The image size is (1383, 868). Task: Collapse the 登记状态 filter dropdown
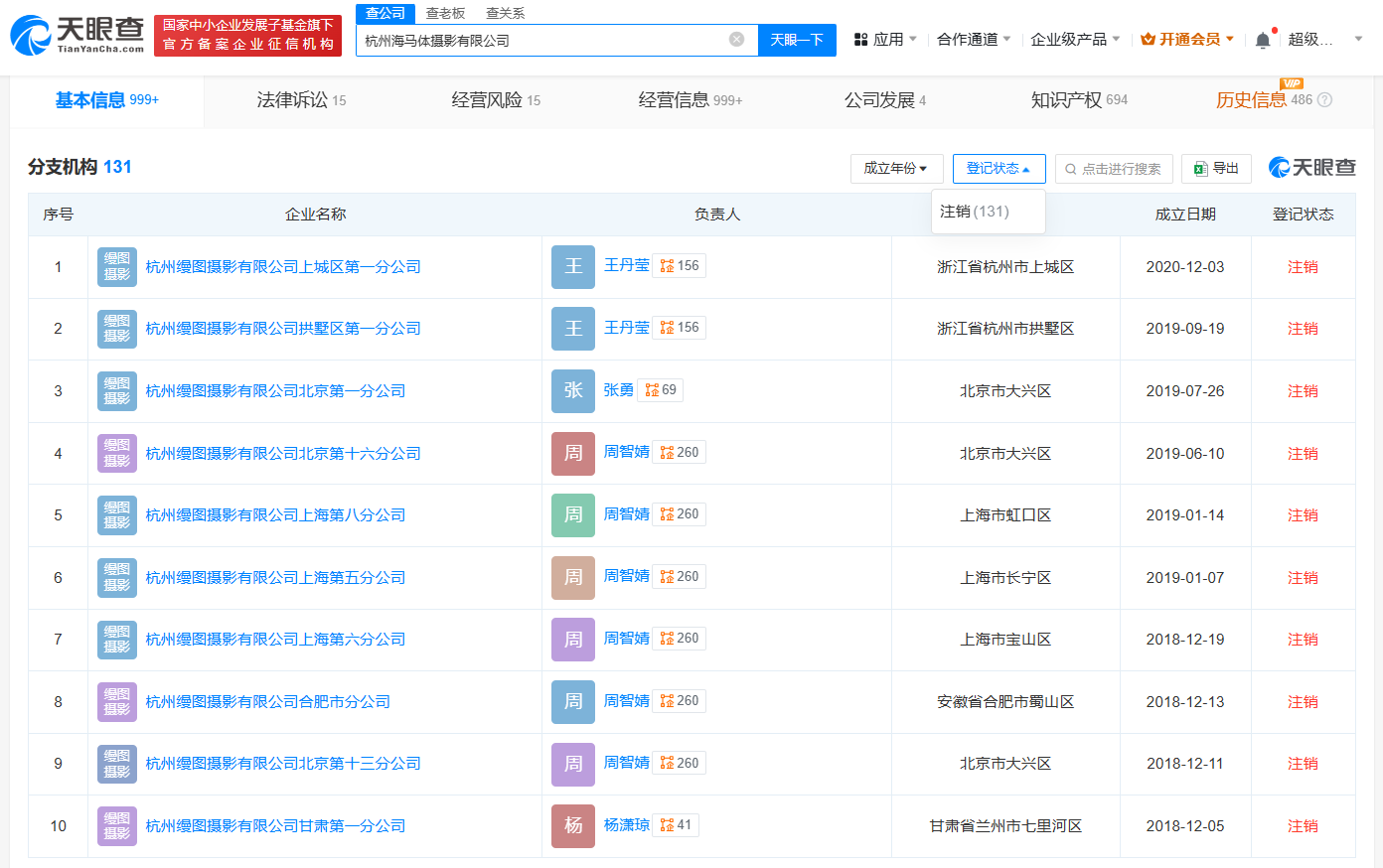tap(999, 169)
